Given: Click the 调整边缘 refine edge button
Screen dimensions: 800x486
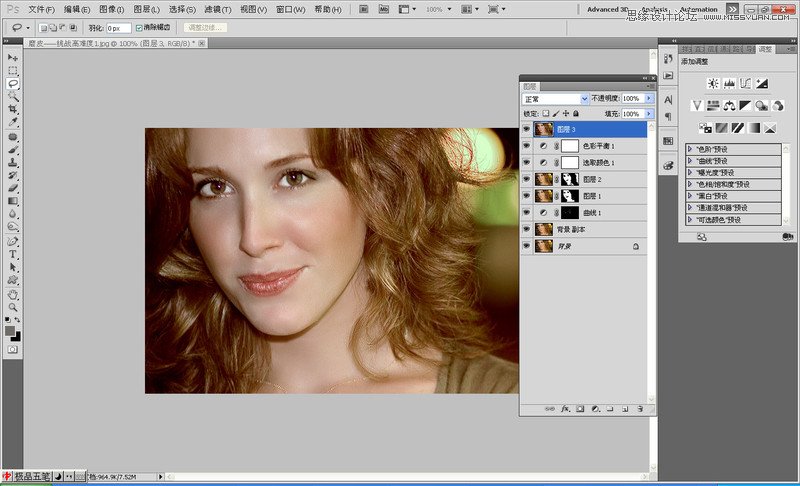Looking at the screenshot, I should (x=203, y=28).
